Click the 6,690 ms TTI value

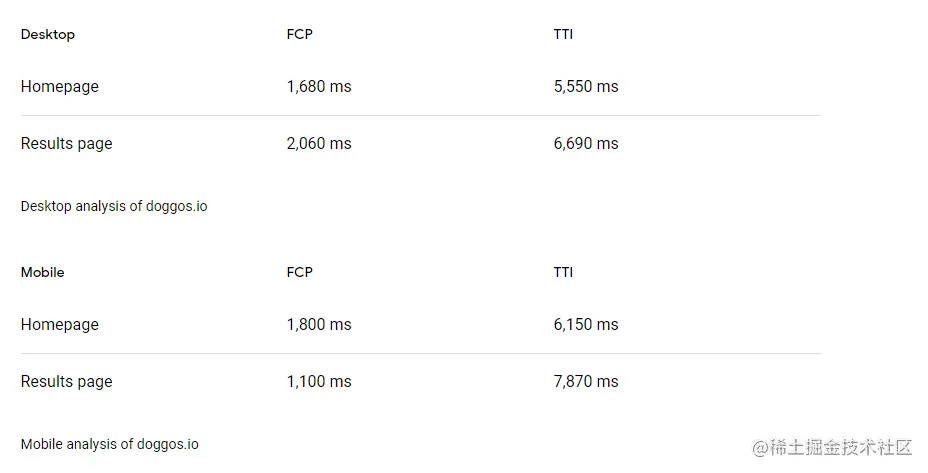coord(586,144)
